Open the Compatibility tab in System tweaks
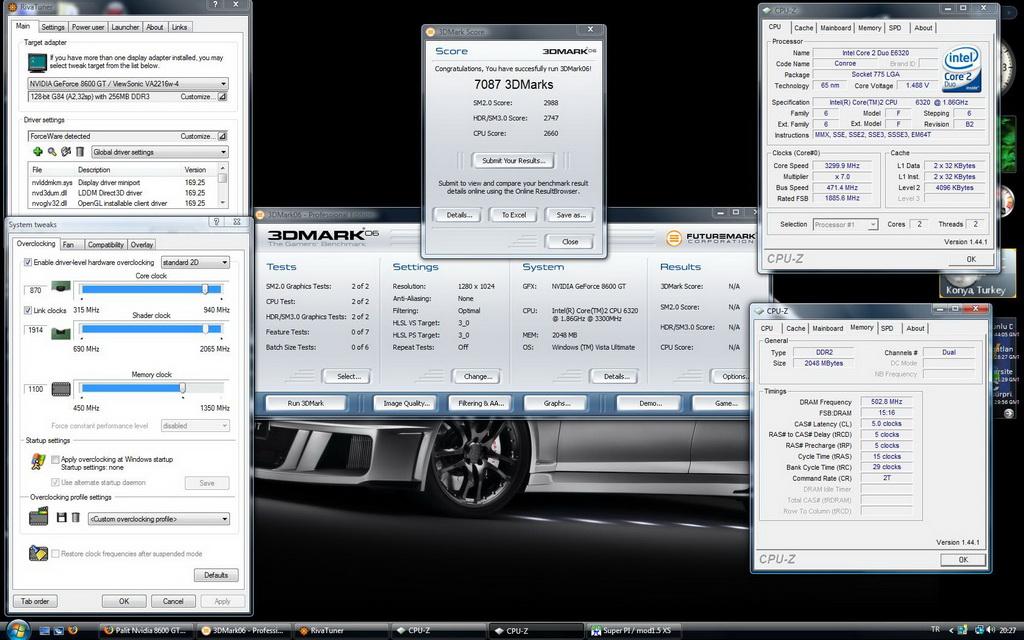Image resolution: width=1024 pixels, height=640 pixels. [105, 244]
